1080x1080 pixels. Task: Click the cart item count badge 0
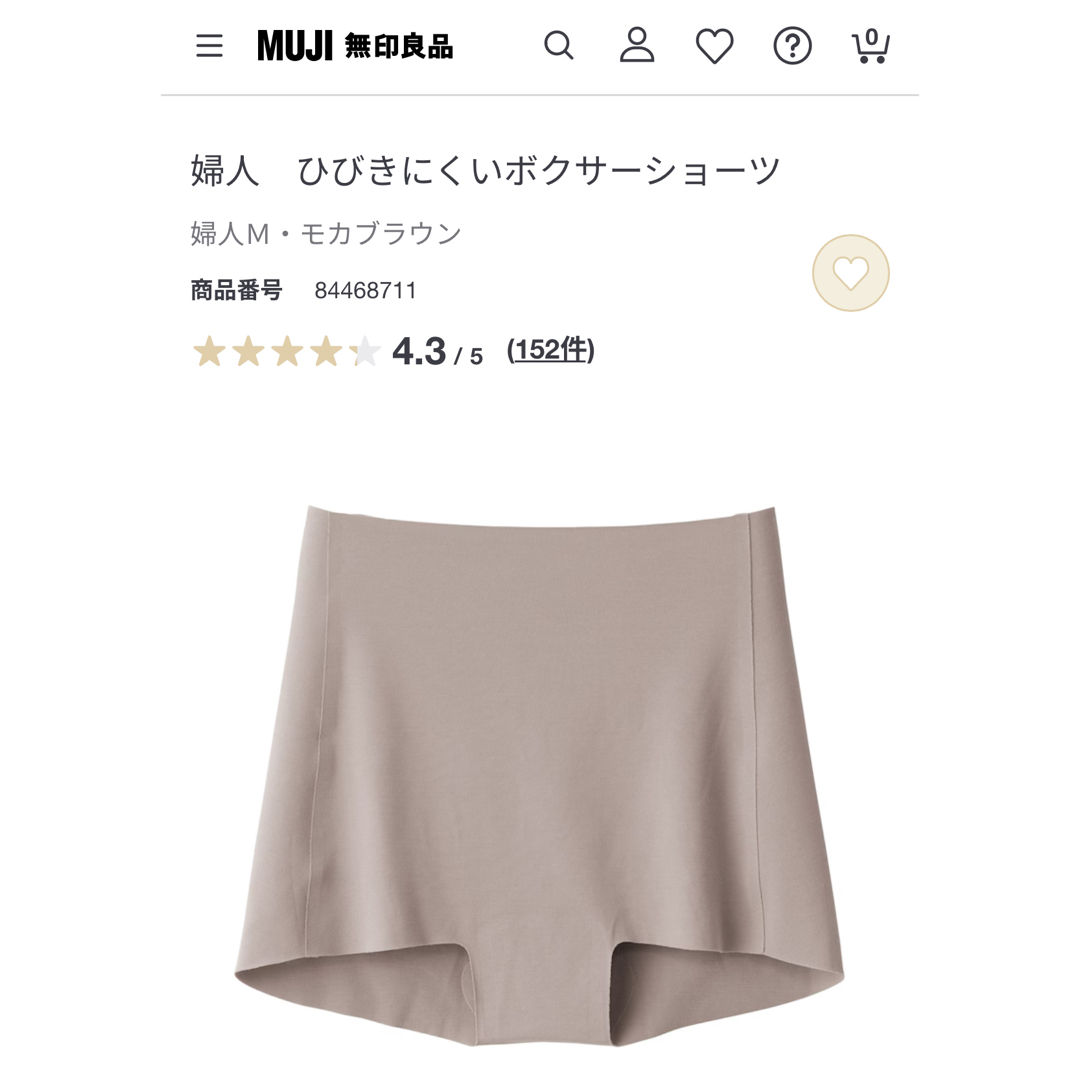872,37
